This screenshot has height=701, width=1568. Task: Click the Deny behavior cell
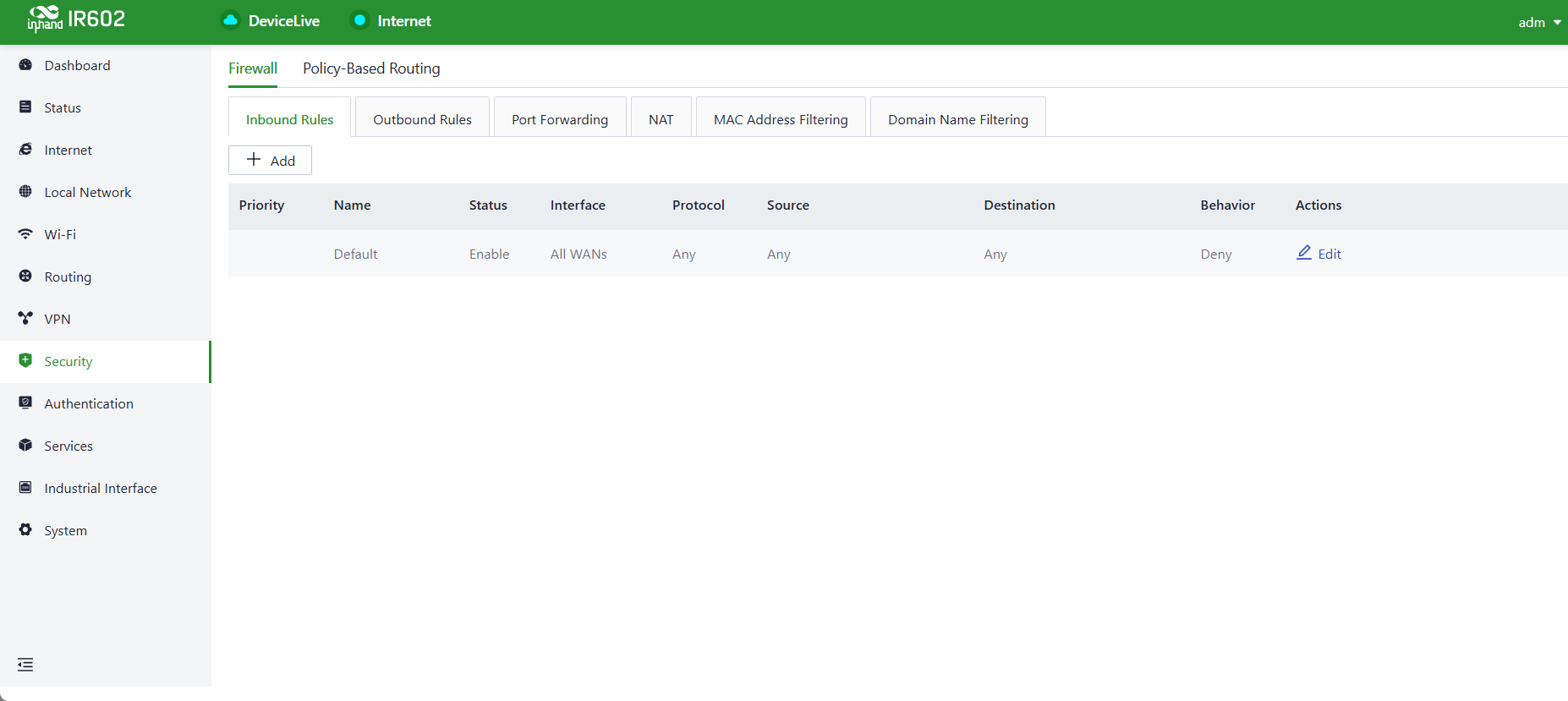pos(1215,254)
